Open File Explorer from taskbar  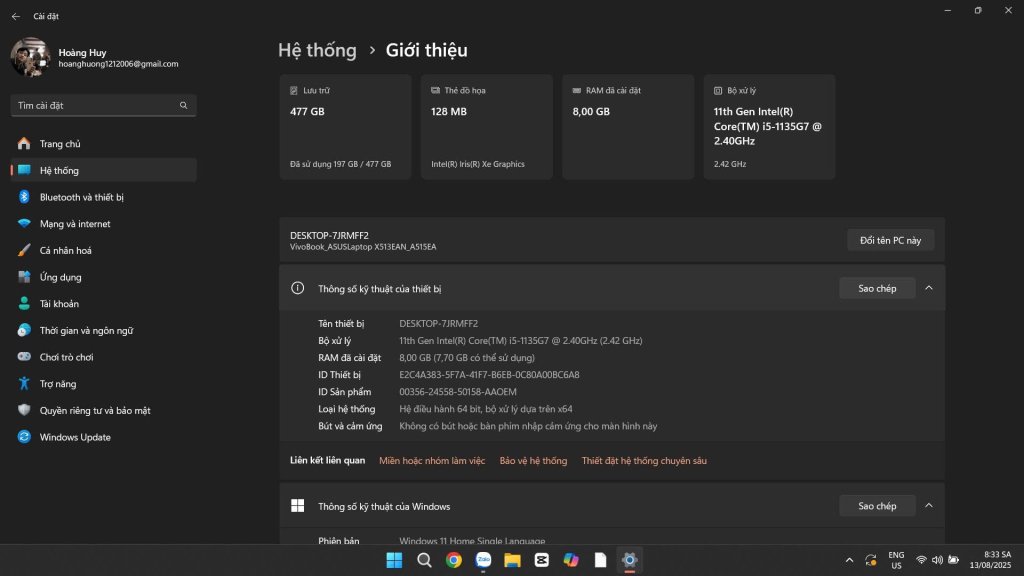click(x=513, y=560)
